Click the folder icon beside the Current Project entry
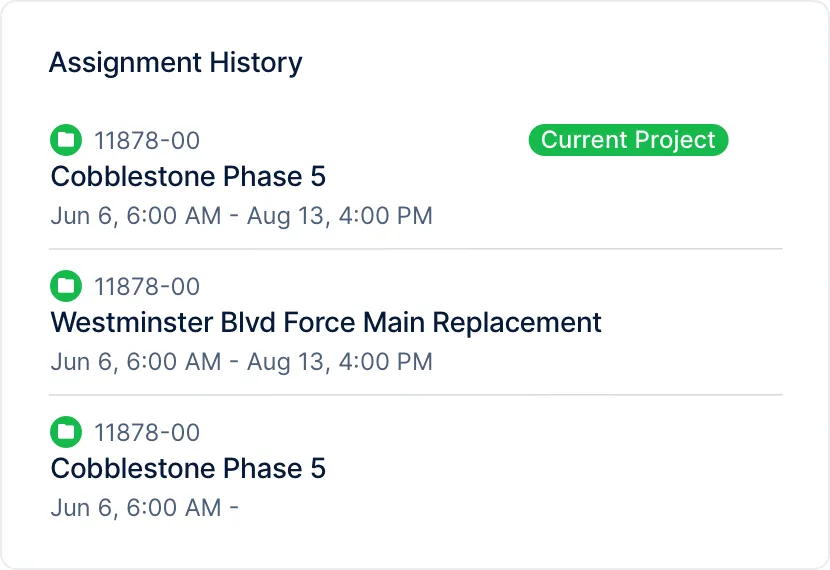 (x=66, y=140)
